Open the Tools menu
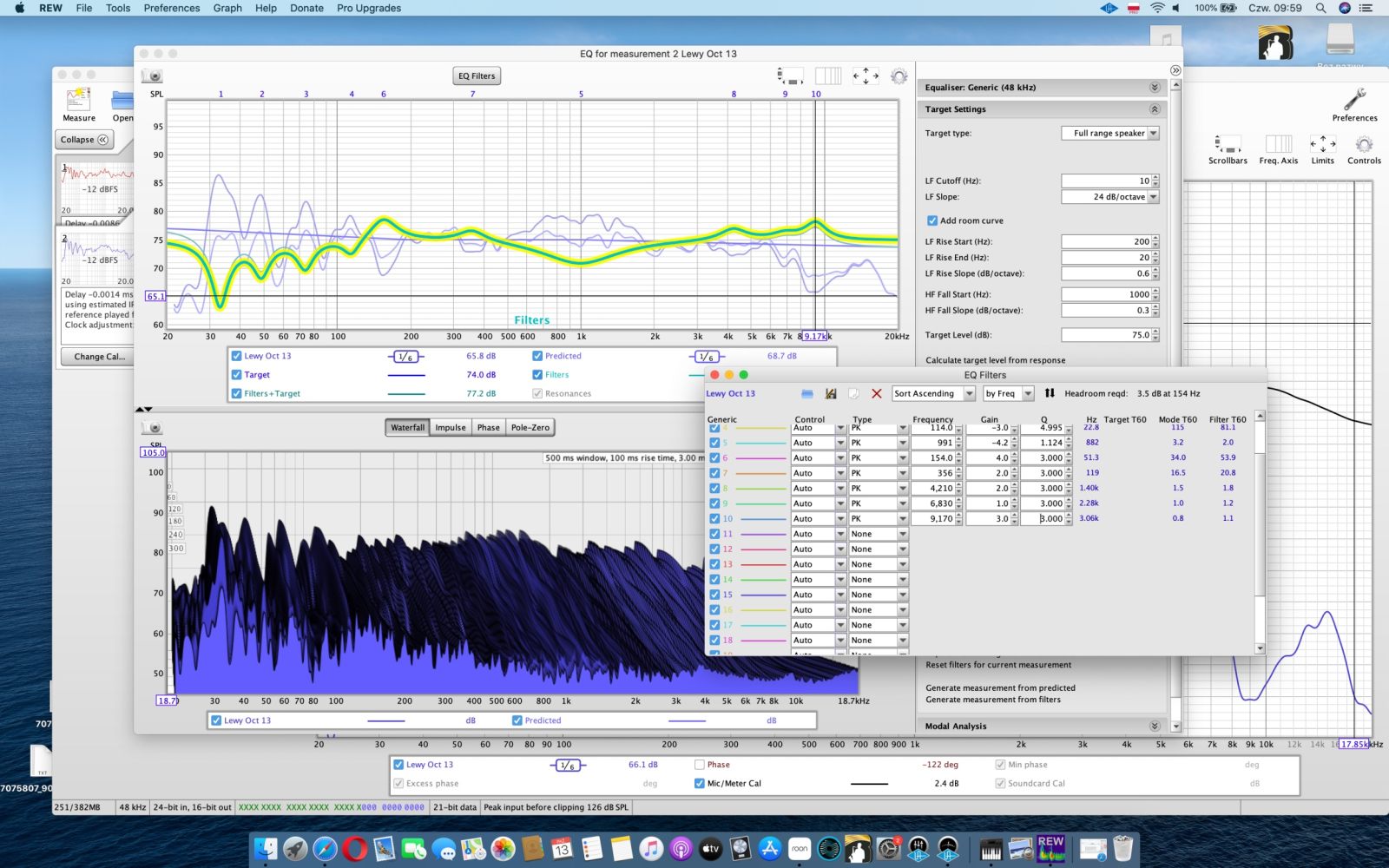This screenshot has width=1389, height=868. point(118,8)
